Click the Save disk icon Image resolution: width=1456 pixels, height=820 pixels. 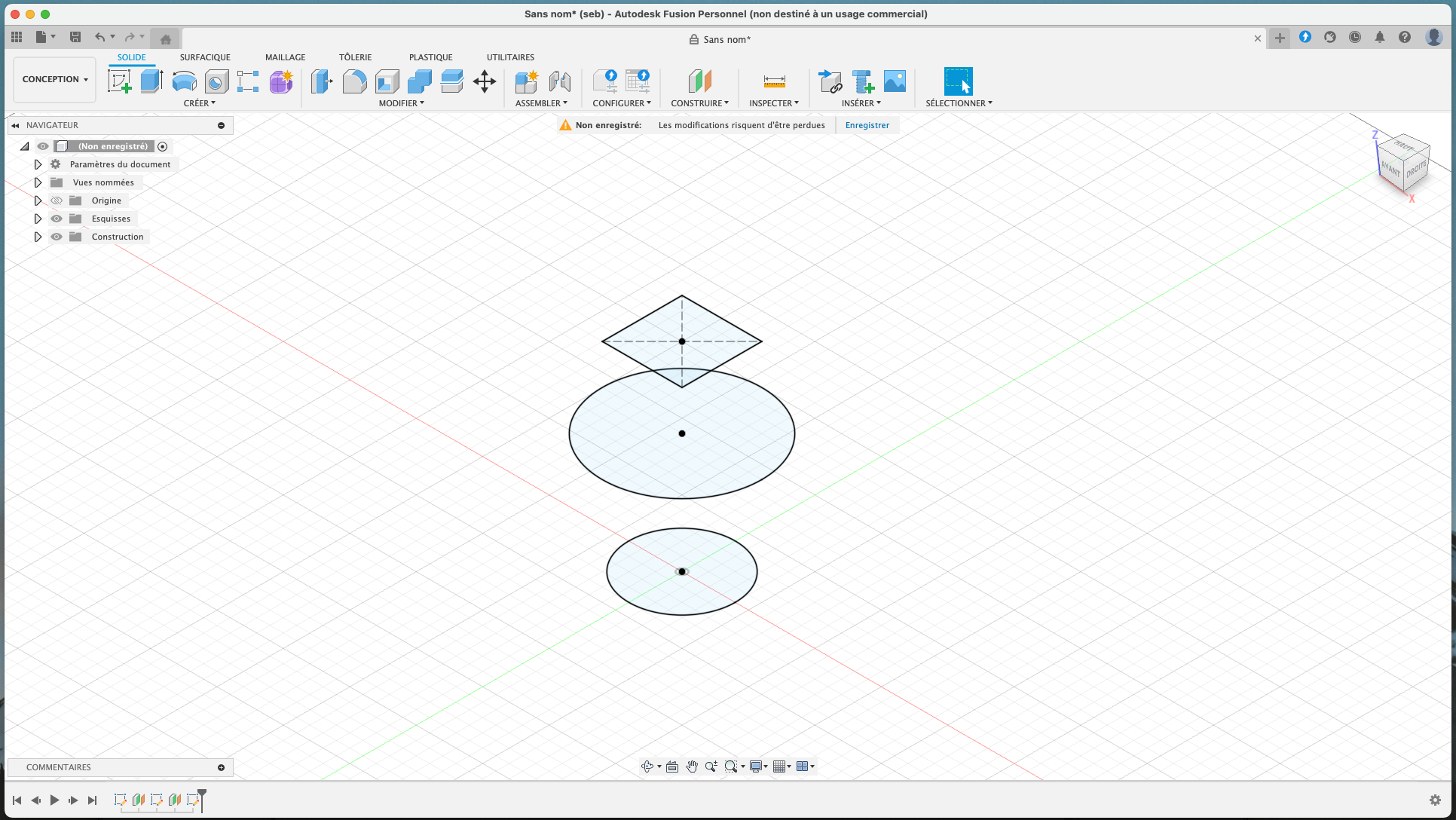coord(75,37)
